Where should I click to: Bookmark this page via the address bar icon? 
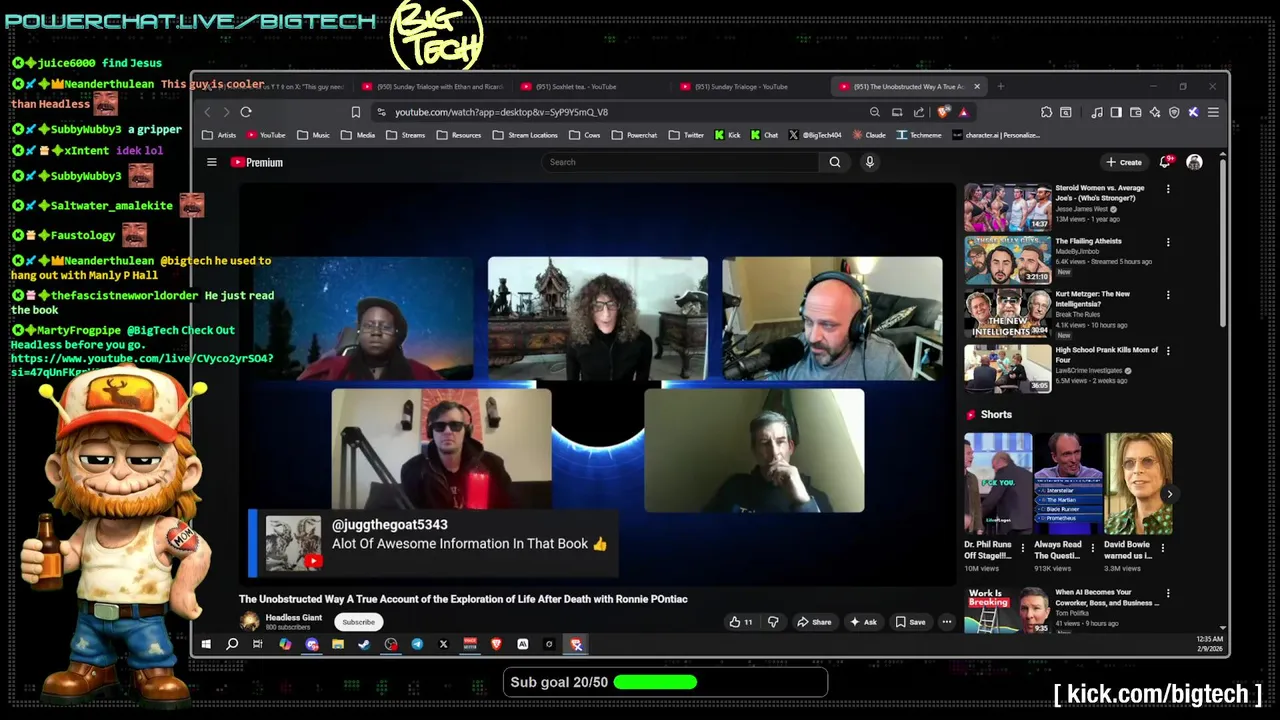(355, 112)
